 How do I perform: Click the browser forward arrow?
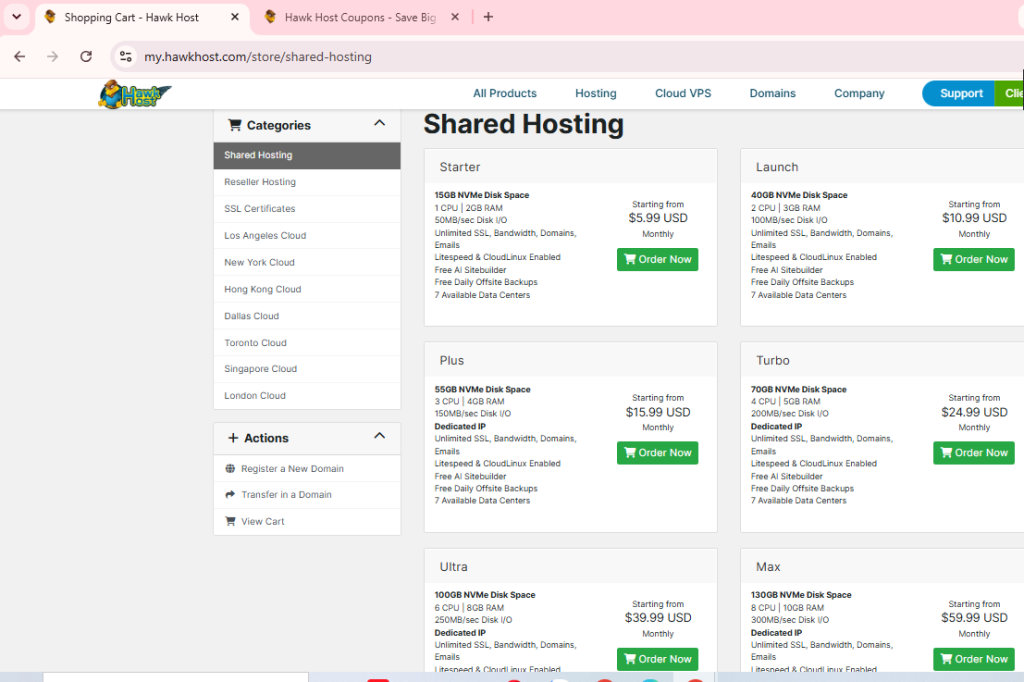pyautogui.click(x=52, y=57)
